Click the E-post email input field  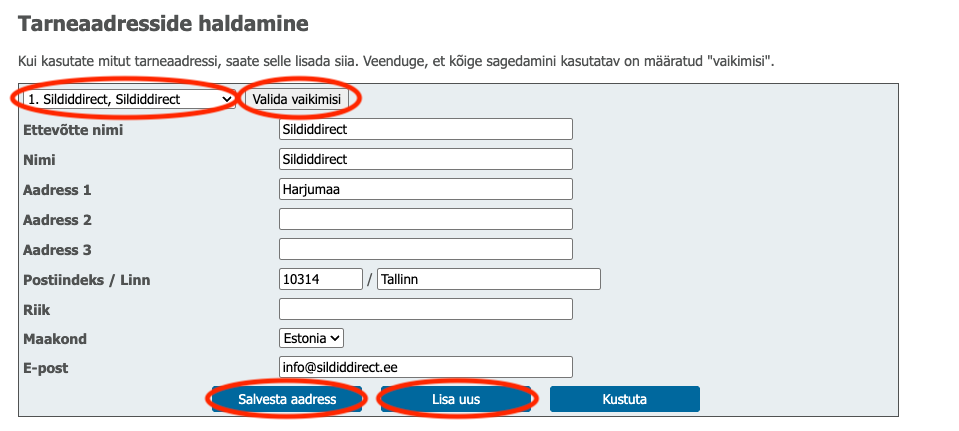[425, 368]
